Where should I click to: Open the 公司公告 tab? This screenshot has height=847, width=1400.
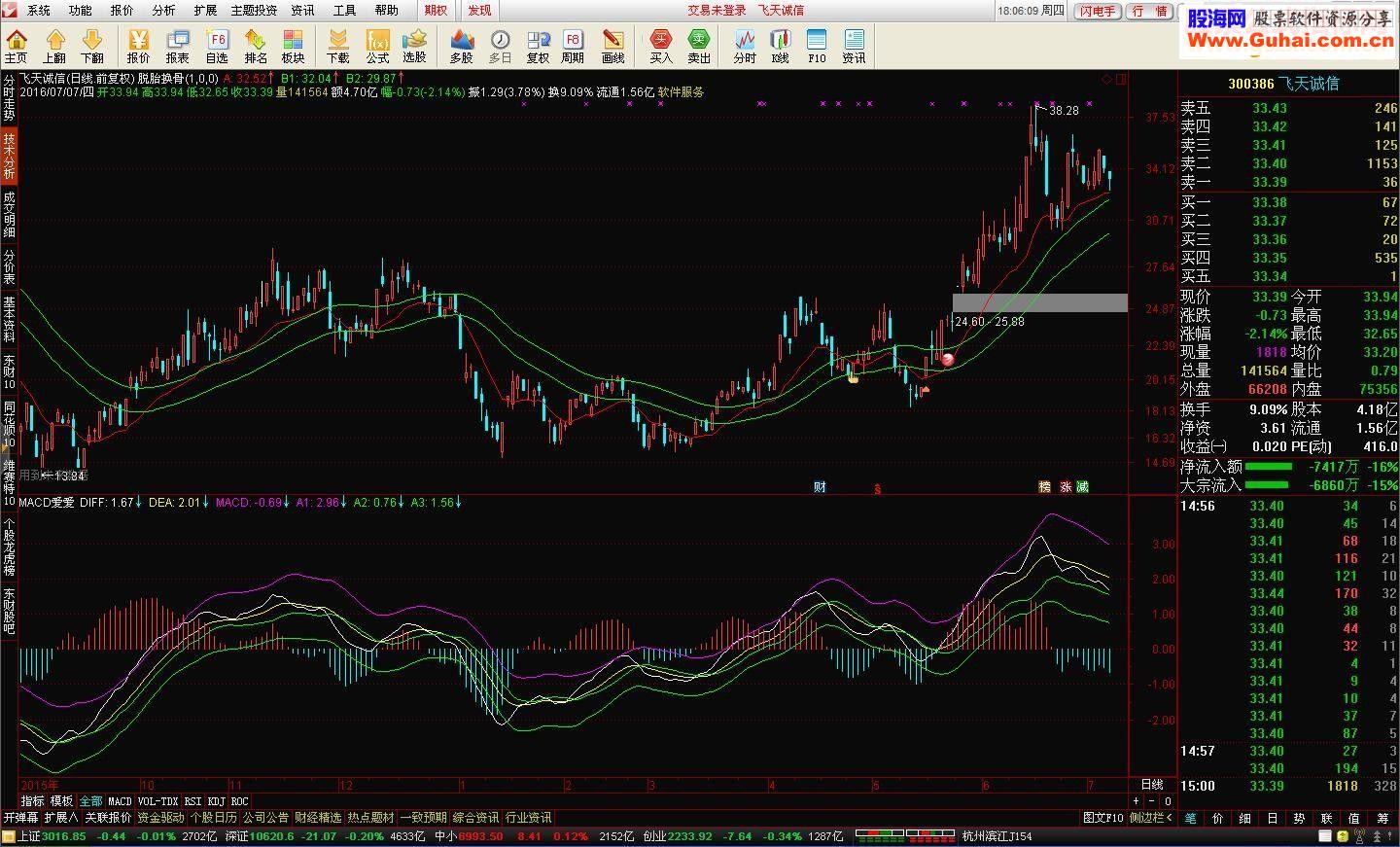[x=265, y=818]
